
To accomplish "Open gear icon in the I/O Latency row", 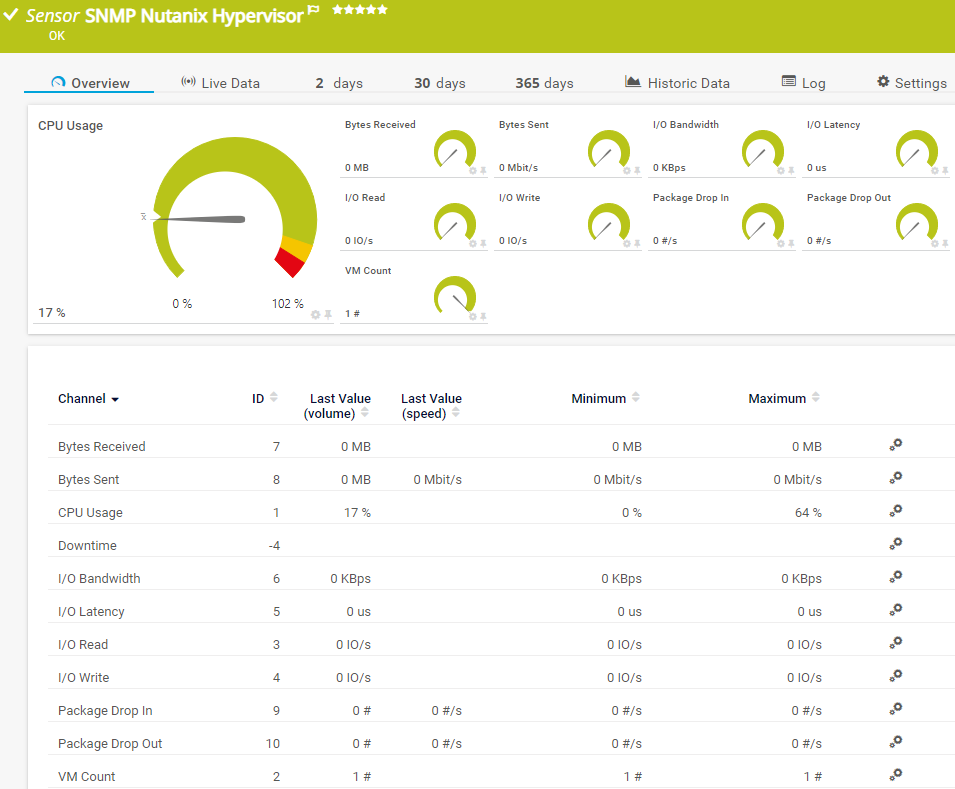I will click(x=896, y=610).
